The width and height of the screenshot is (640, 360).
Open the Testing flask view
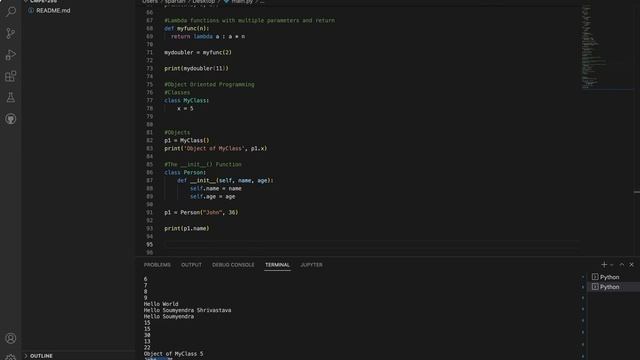tap(11, 98)
